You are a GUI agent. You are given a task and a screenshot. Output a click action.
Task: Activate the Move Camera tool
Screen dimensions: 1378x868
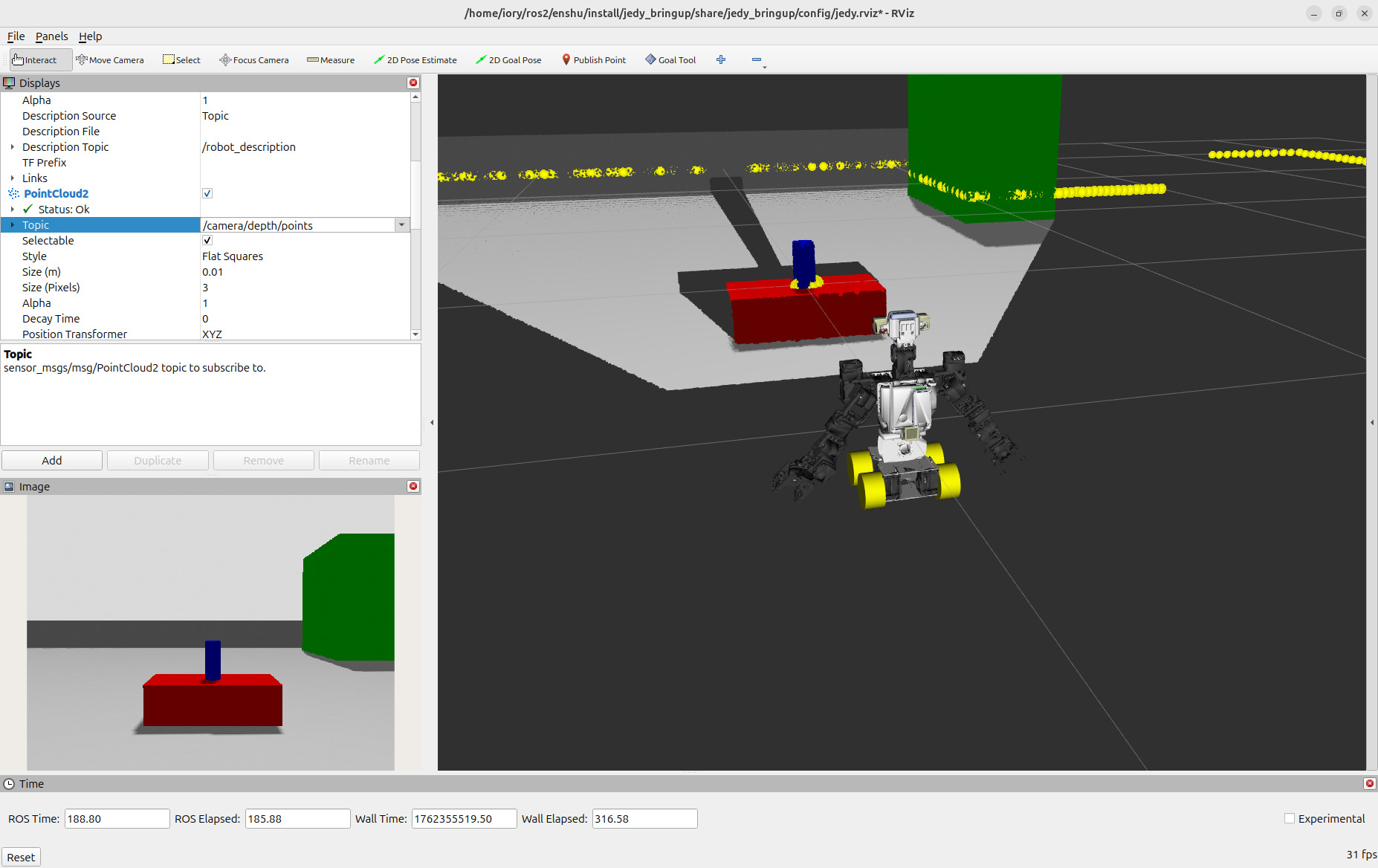point(110,60)
